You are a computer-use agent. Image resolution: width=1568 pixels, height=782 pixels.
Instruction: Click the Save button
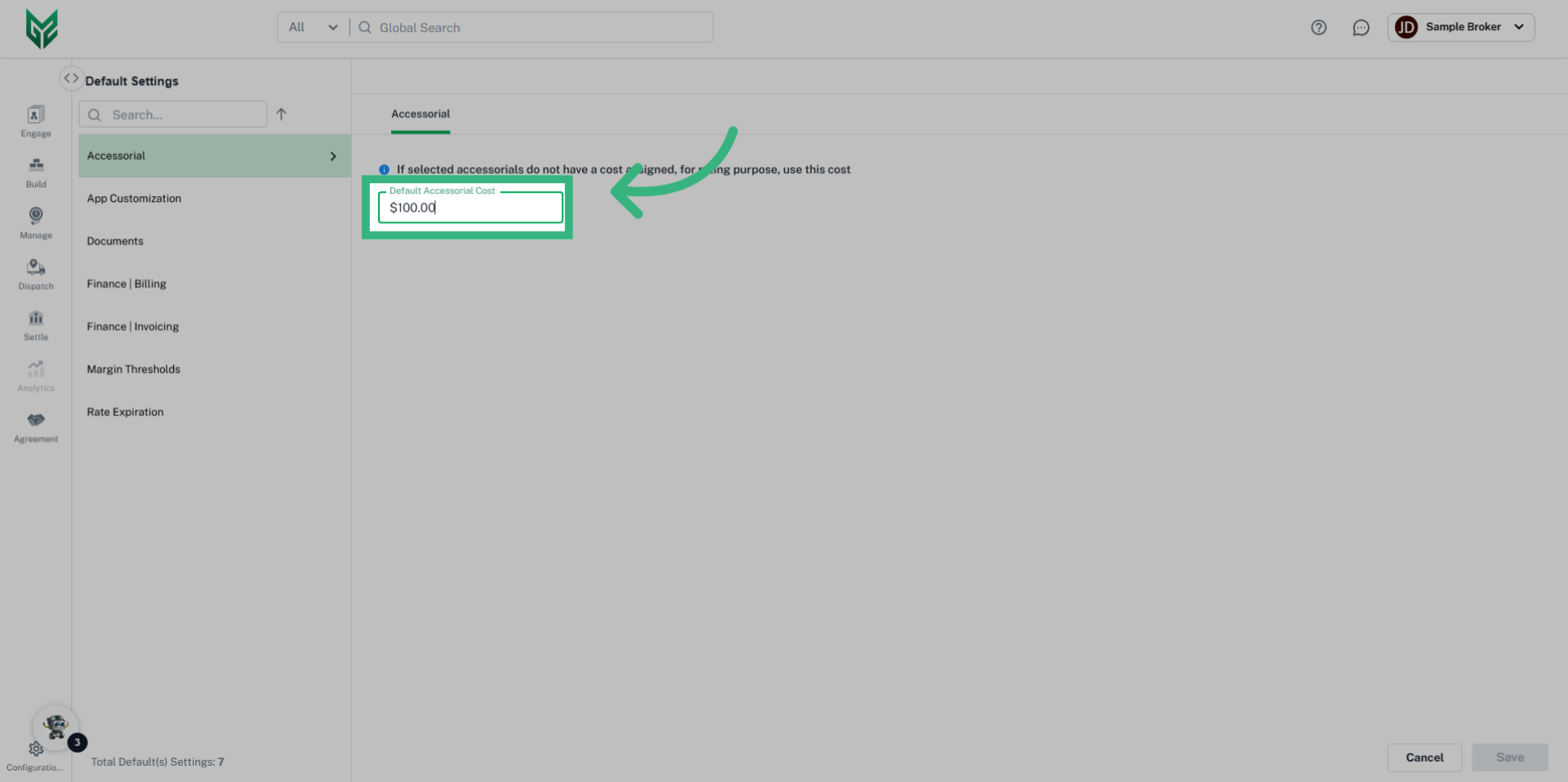tap(1510, 757)
